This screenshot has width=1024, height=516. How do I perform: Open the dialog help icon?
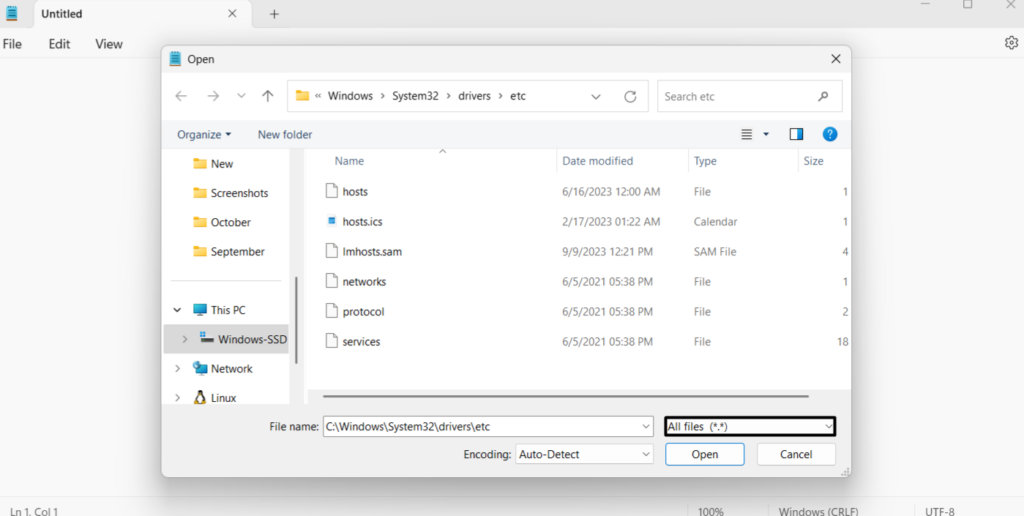coord(829,134)
